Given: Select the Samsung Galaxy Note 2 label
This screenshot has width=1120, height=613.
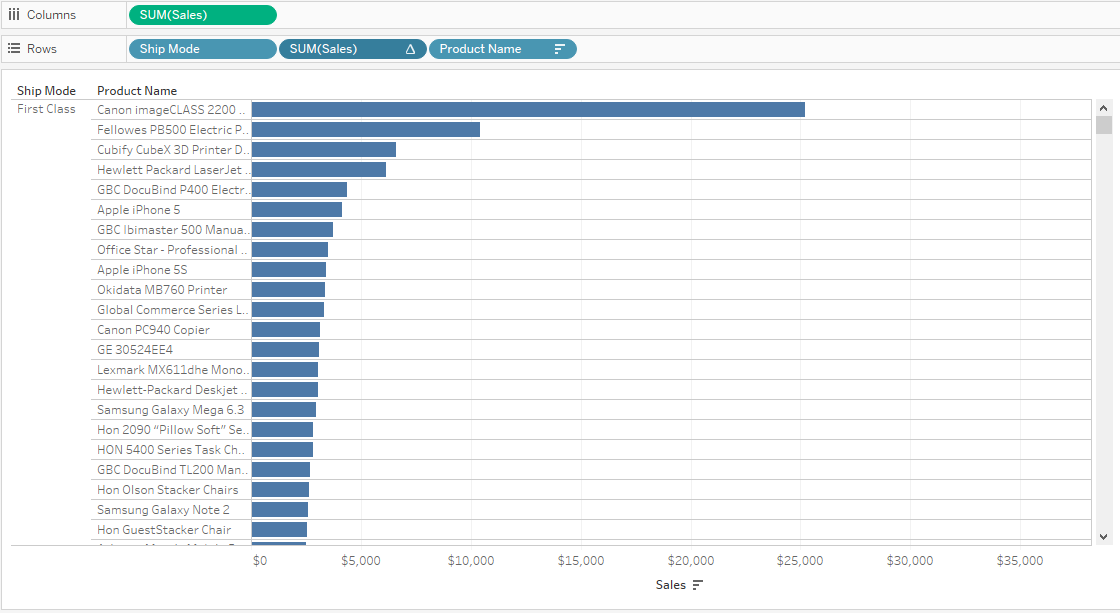Looking at the screenshot, I should 163,510.
